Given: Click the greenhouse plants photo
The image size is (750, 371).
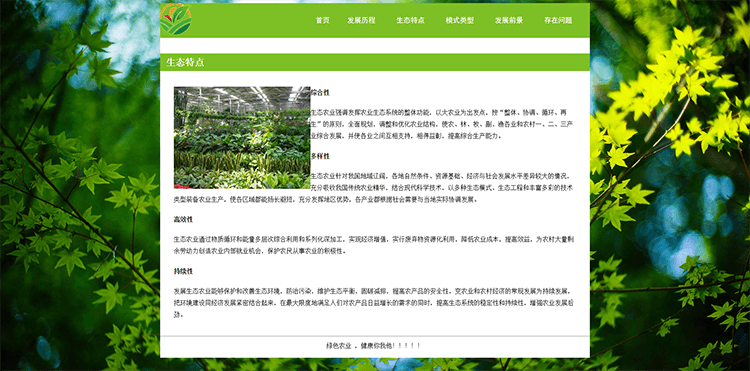Looking at the screenshot, I should coord(242,137).
